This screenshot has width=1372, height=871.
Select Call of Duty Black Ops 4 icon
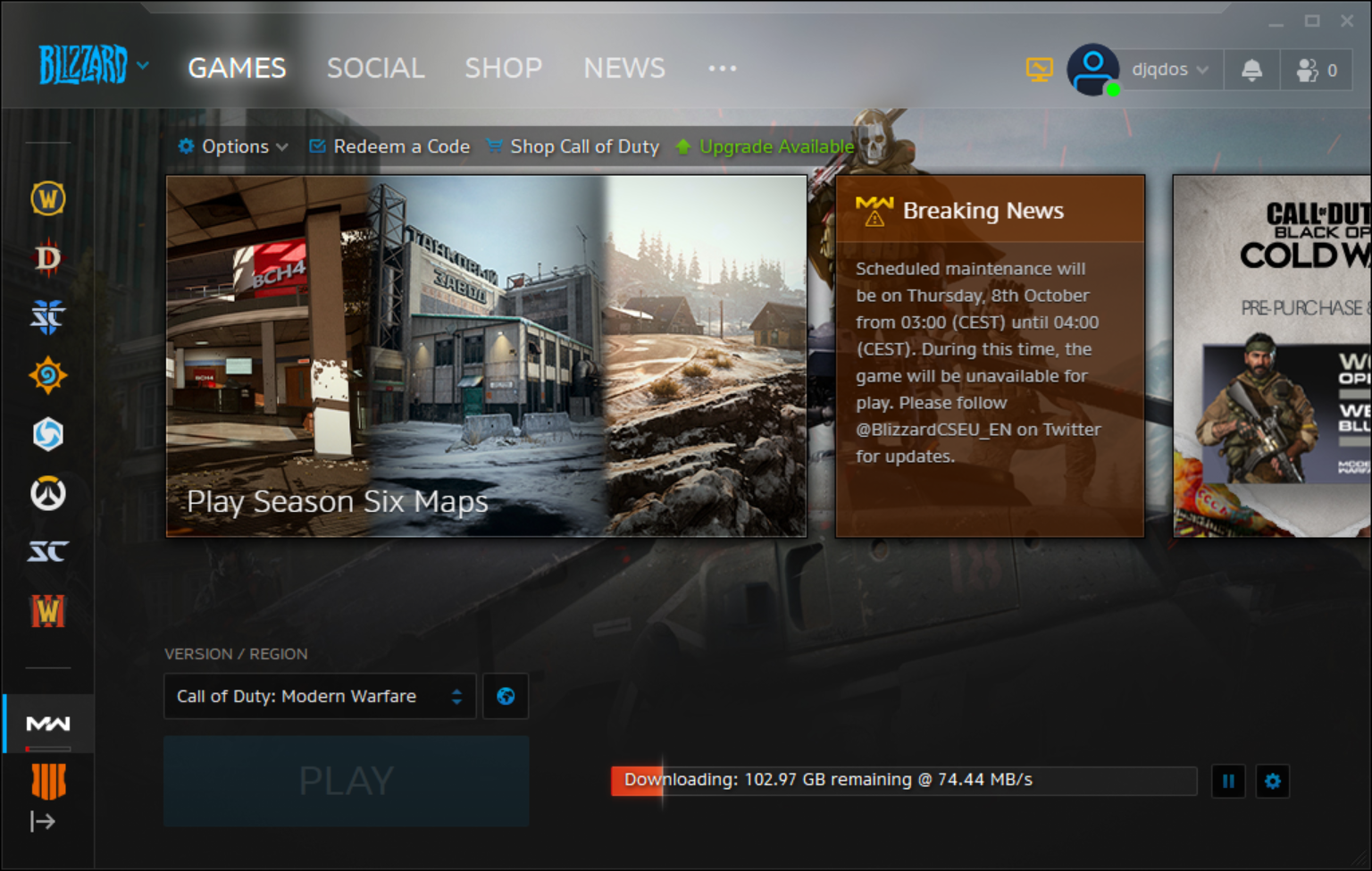click(48, 782)
